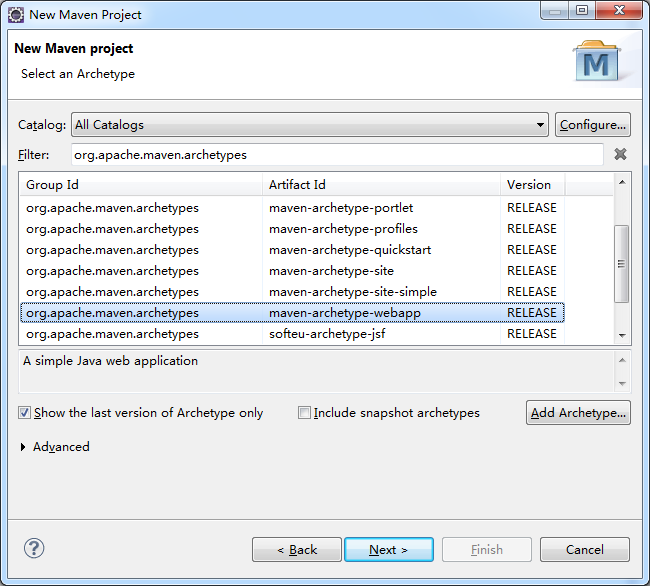Click the Add Archetype... button
Screen dimensions: 650x586
[x=578, y=413]
